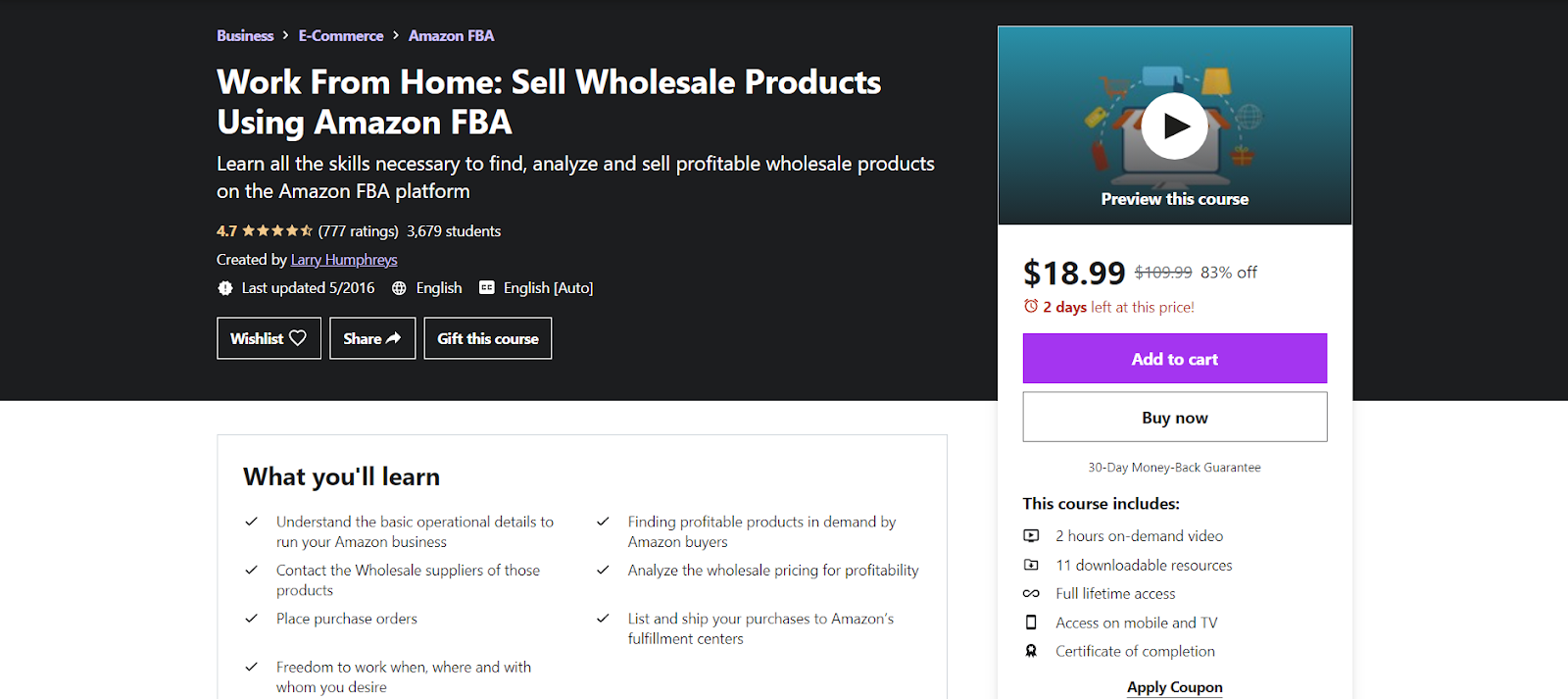Go to Amazon FBA breadcrumb
The image size is (1568, 699).
(x=451, y=36)
